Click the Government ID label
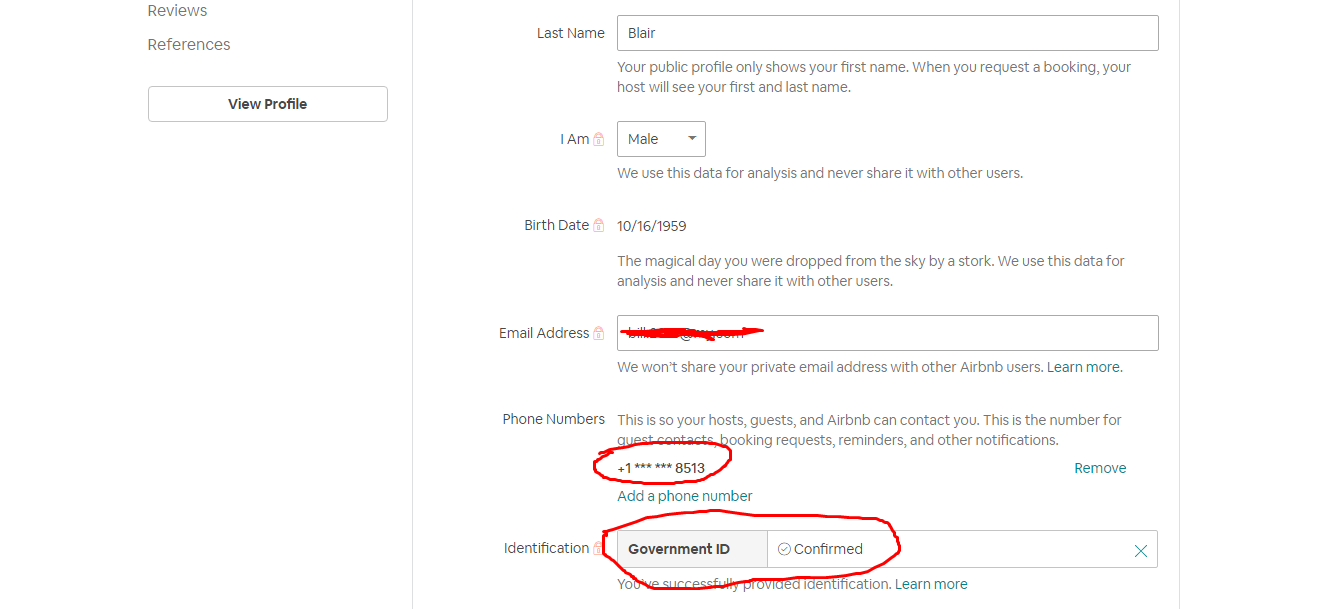1329x609 pixels. (x=679, y=549)
